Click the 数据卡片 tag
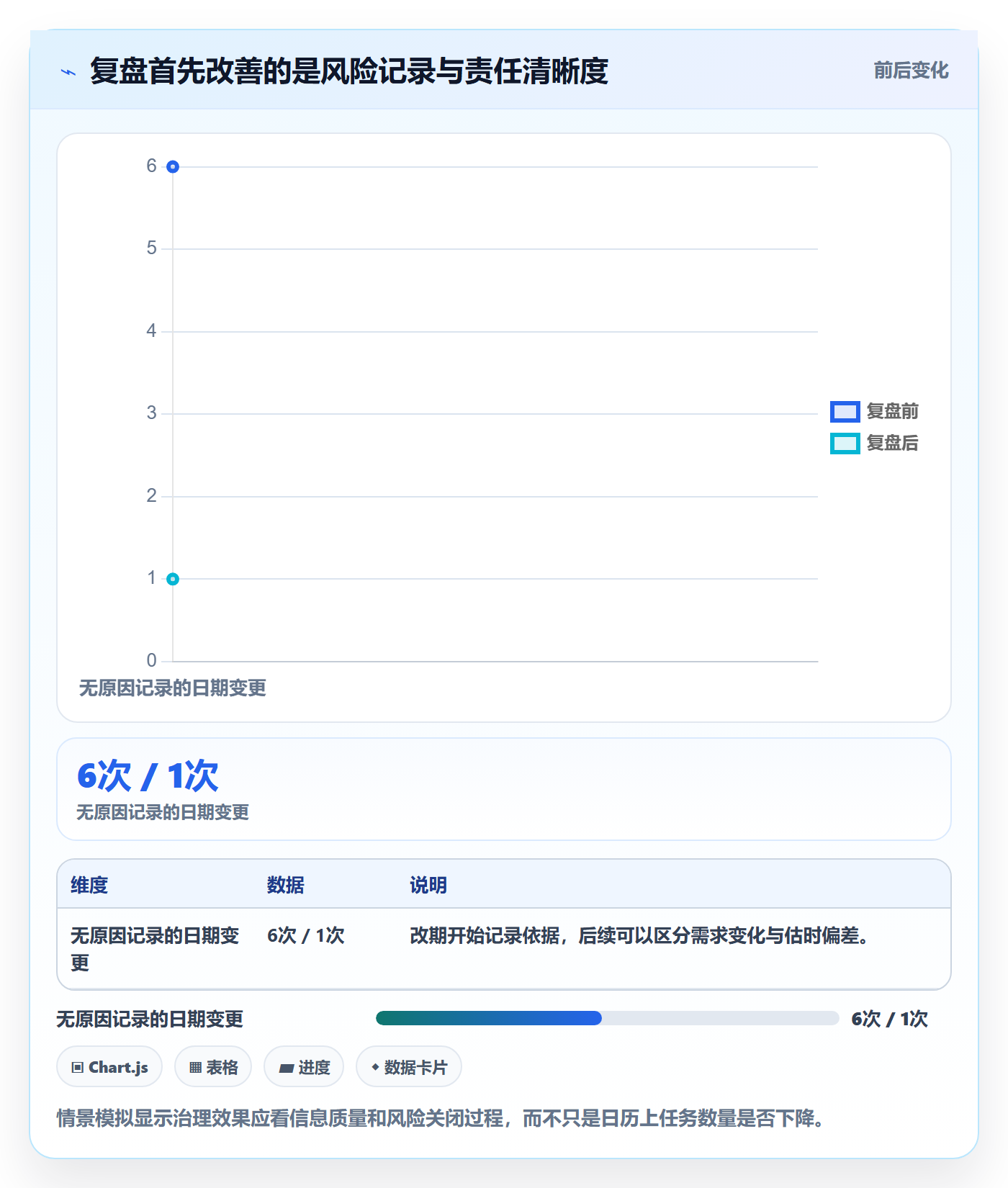This screenshot has height=1188, width=1008. (409, 1067)
